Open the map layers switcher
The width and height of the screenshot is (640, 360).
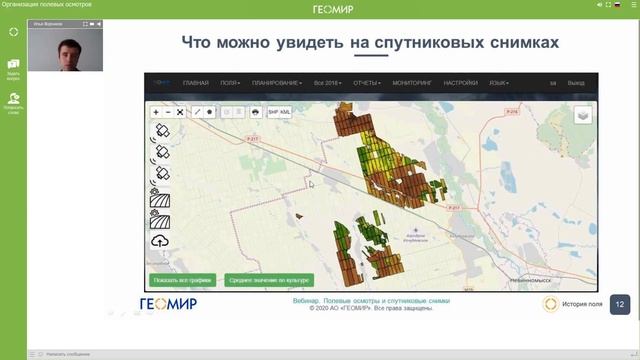click(x=583, y=115)
